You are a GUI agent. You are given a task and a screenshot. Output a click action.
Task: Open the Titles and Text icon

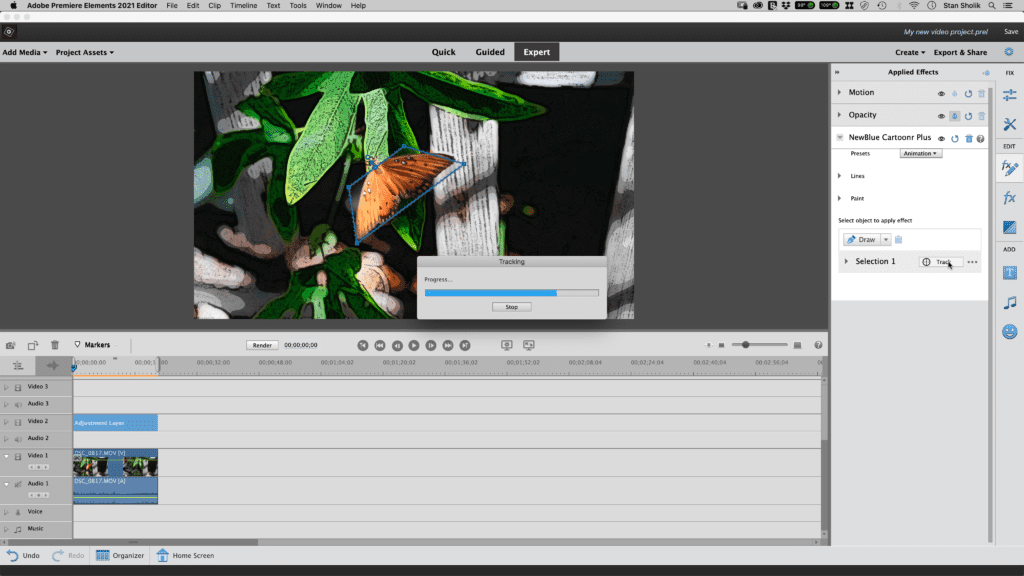click(x=1010, y=272)
